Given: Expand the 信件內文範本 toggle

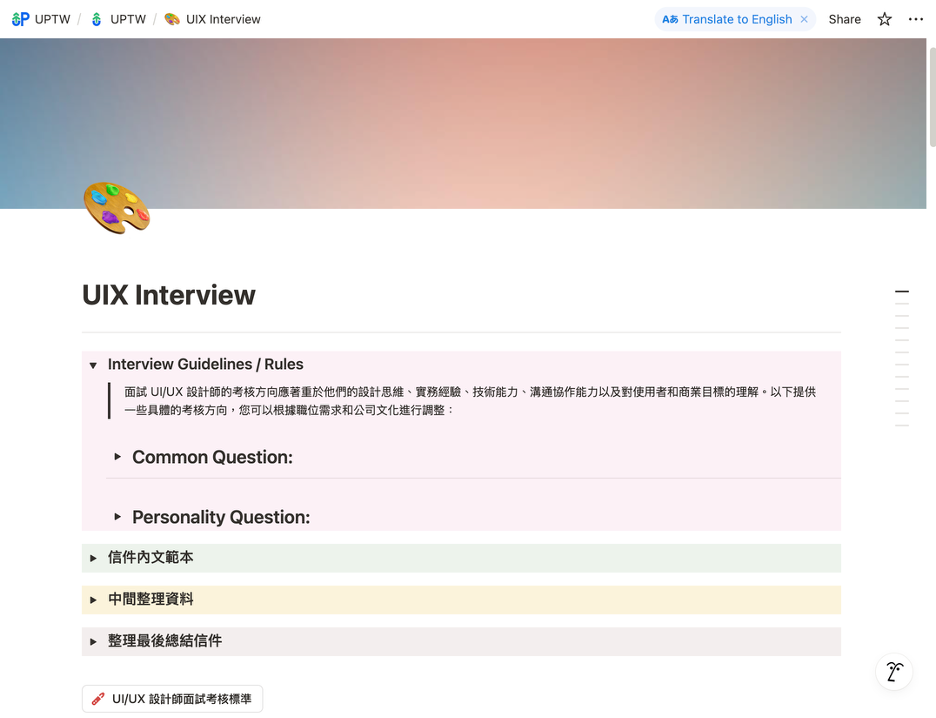Looking at the screenshot, I should pos(93,558).
